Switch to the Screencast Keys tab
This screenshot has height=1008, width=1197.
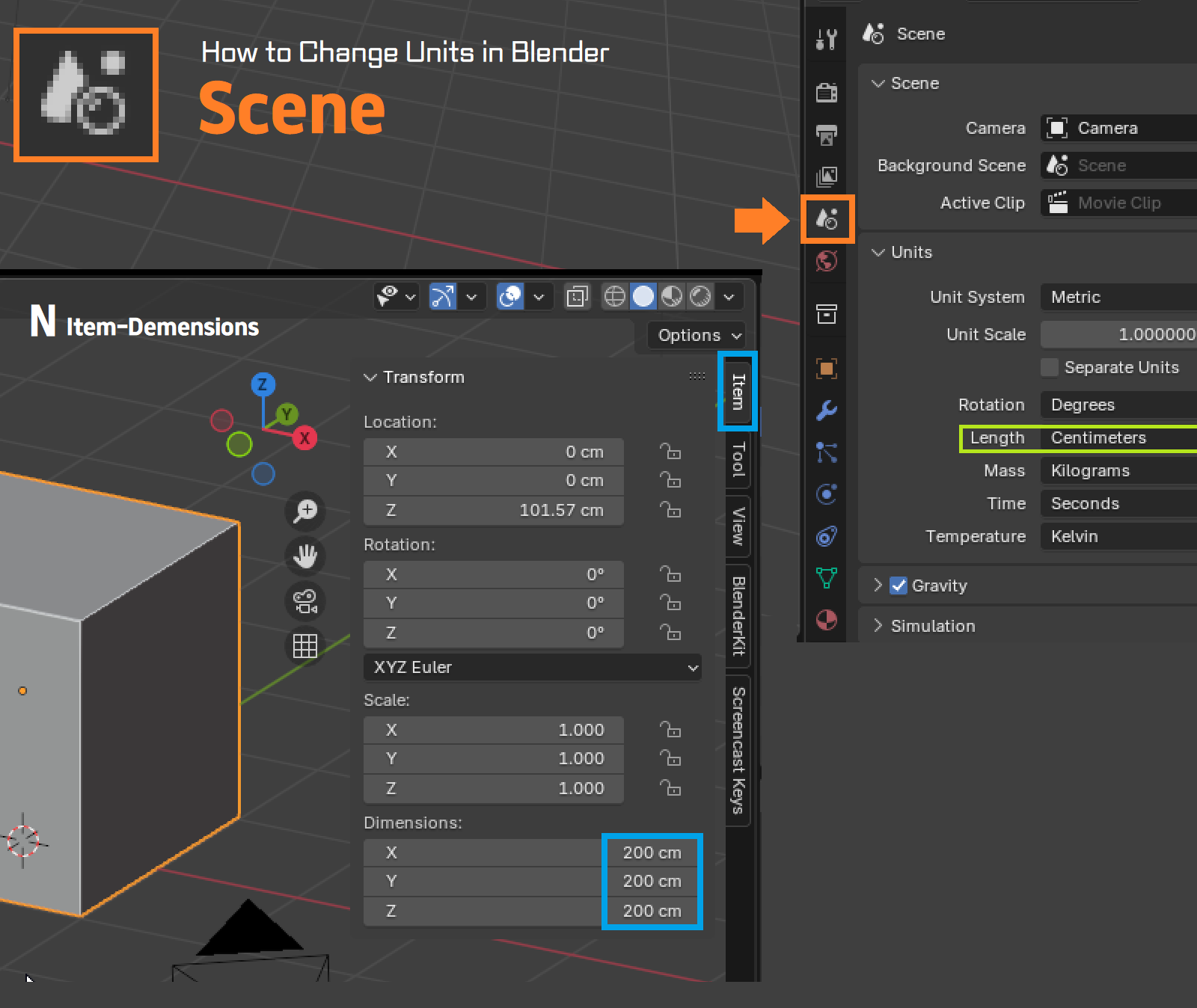pos(738,750)
